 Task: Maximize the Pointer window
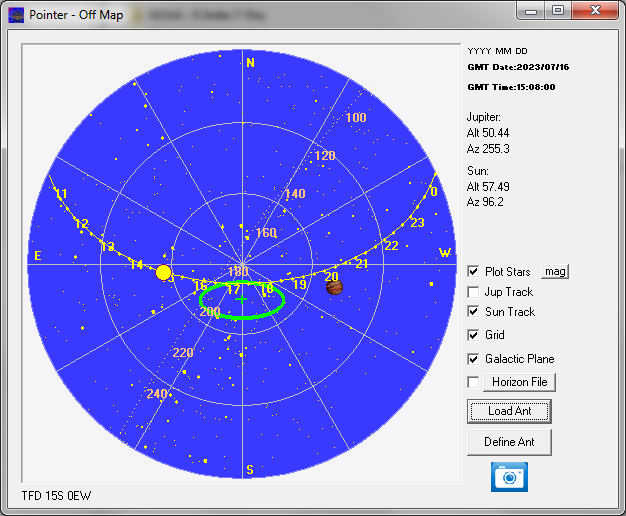[x=558, y=10]
